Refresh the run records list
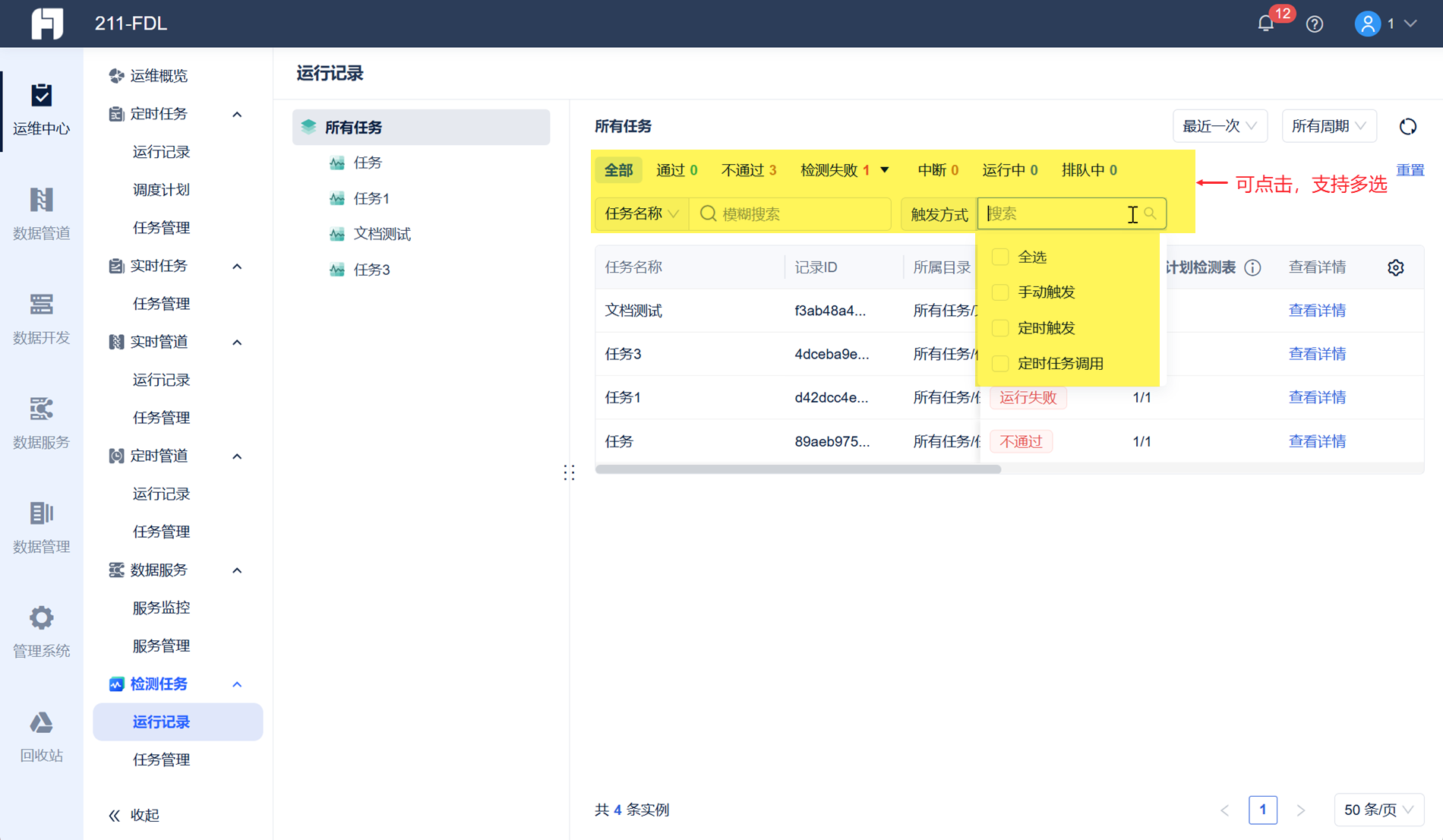Viewport: 1443px width, 840px height. [1408, 127]
